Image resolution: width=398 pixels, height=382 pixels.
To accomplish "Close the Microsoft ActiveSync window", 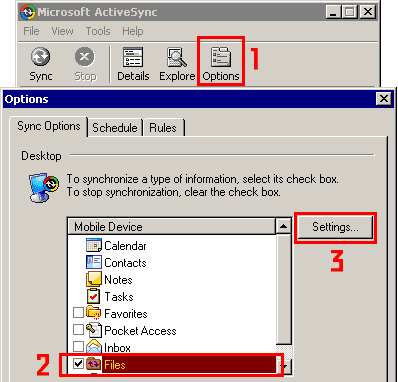I will point(368,12).
